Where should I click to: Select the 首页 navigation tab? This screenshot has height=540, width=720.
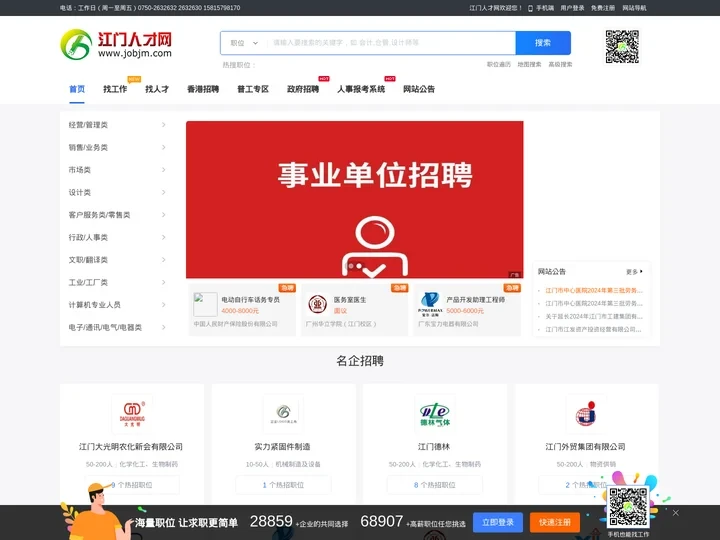click(x=77, y=89)
